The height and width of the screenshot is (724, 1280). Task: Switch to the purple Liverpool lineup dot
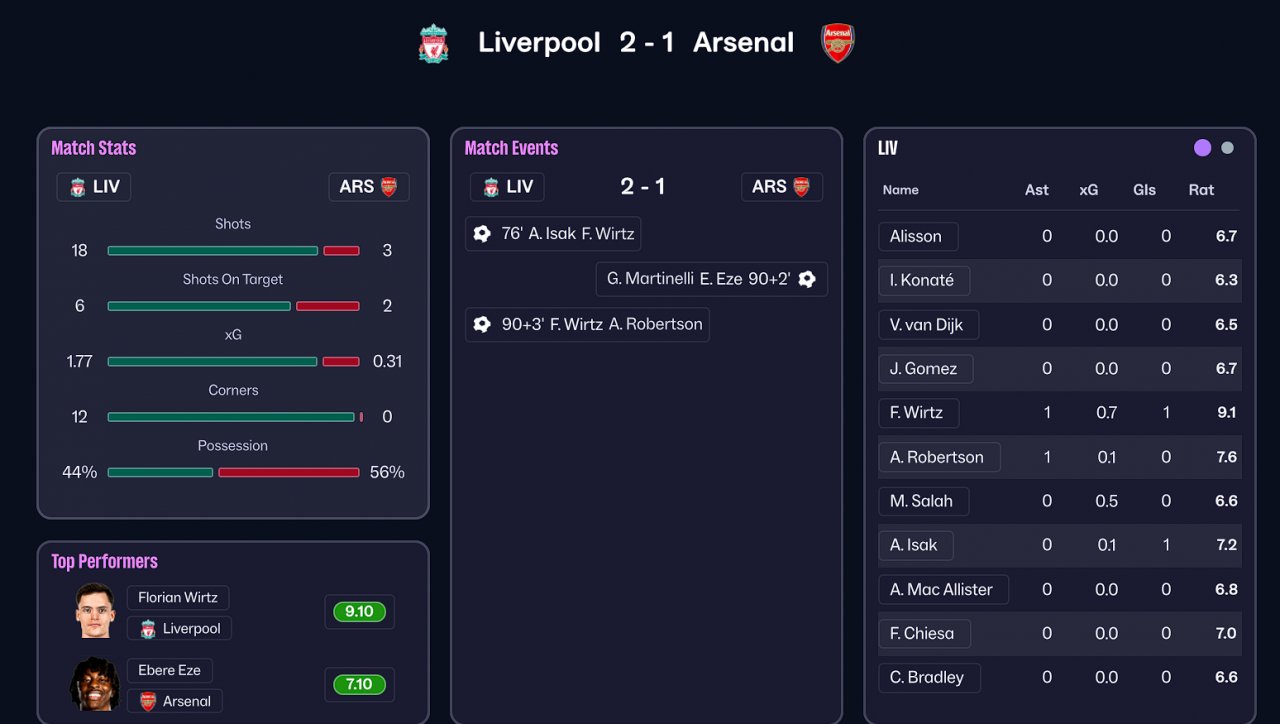pyautogui.click(x=1202, y=148)
